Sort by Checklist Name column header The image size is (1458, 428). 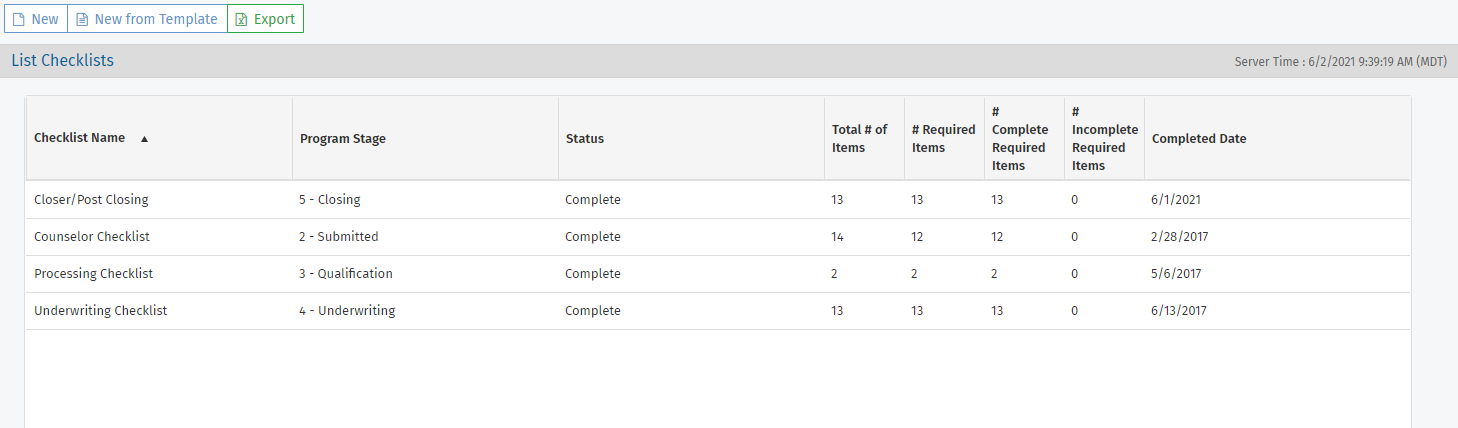click(80, 138)
